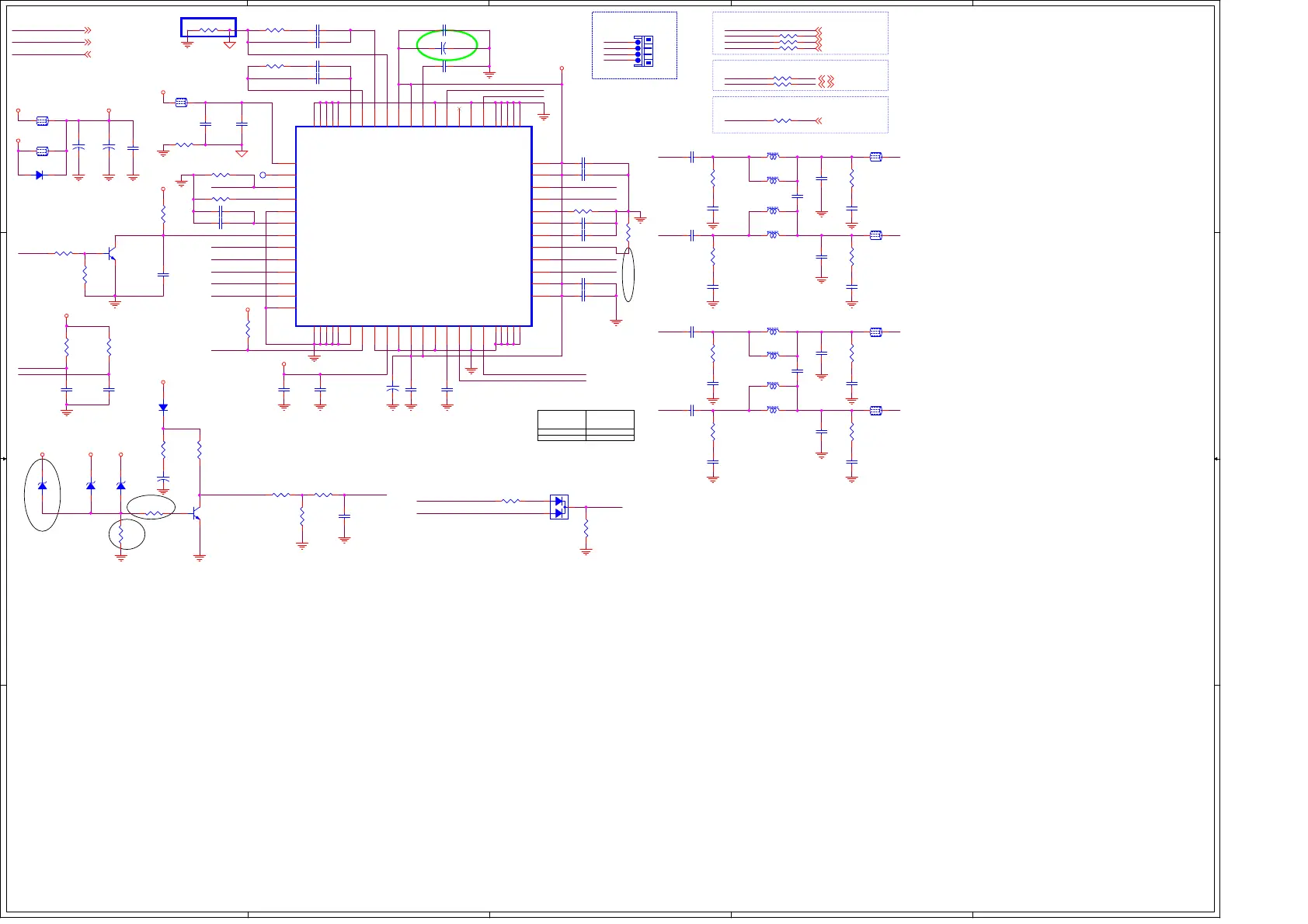Select the left-pointing port arrow at top left
Image resolution: width=1308 pixels, height=924 pixels.
point(87,54)
